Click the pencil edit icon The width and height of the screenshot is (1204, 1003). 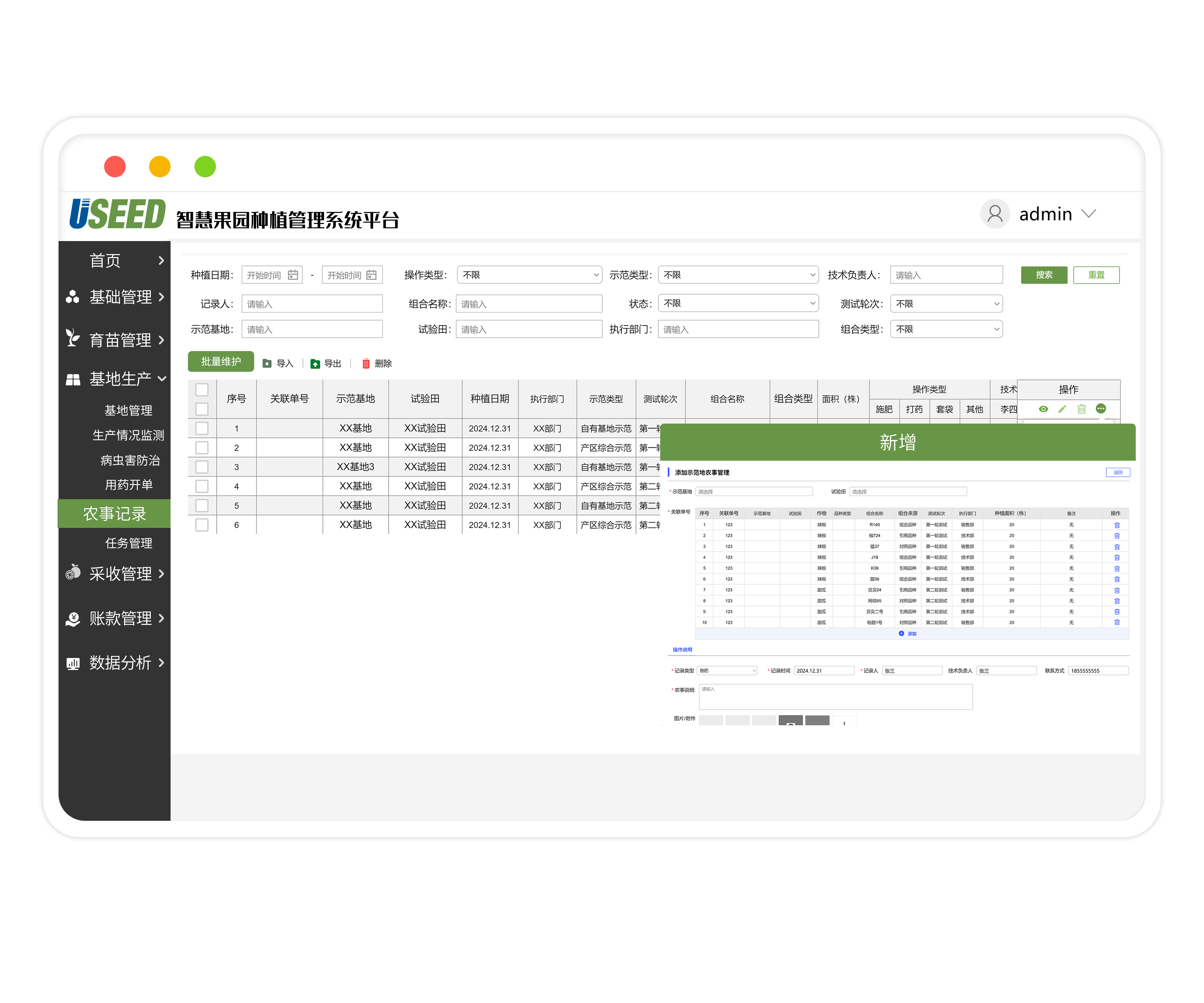[1062, 409]
